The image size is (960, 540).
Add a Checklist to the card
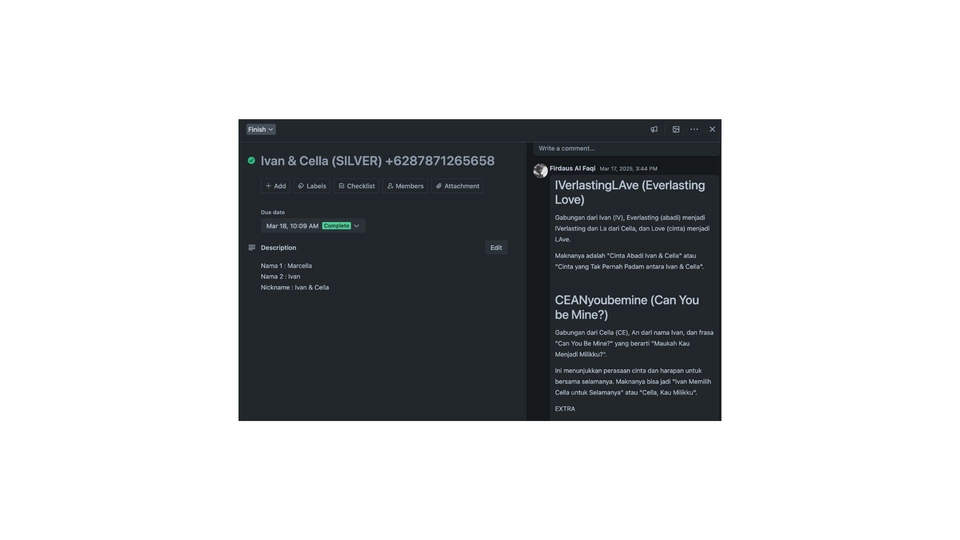[357, 186]
